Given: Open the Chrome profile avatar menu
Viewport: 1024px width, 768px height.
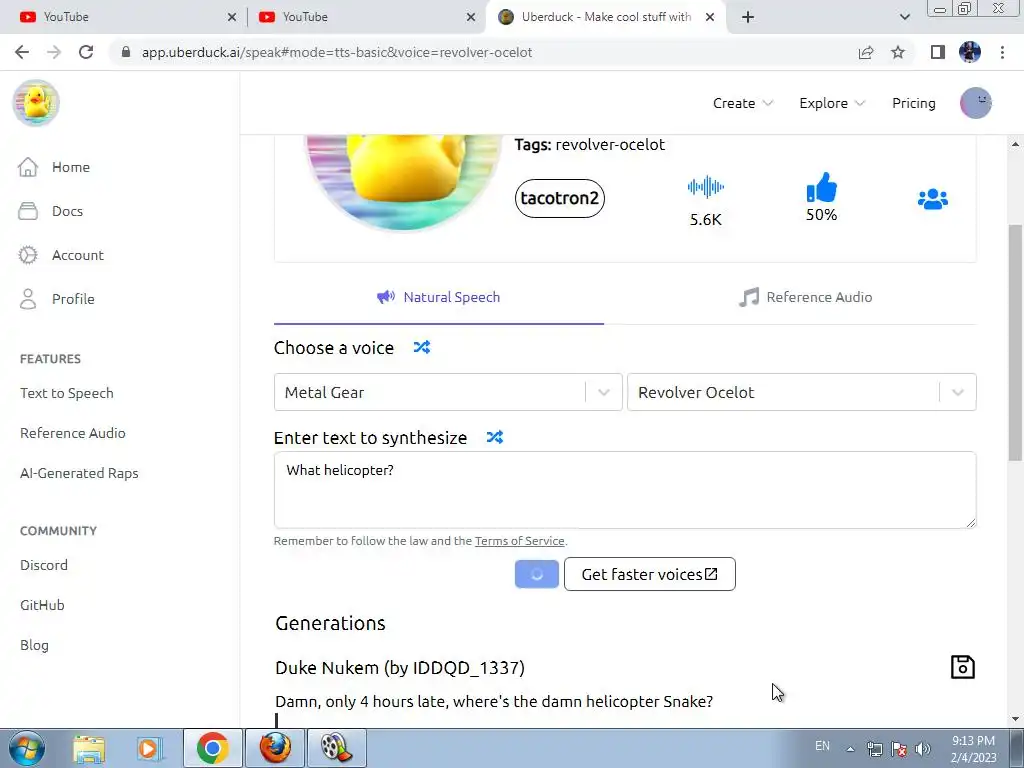Looking at the screenshot, I should tap(970, 52).
